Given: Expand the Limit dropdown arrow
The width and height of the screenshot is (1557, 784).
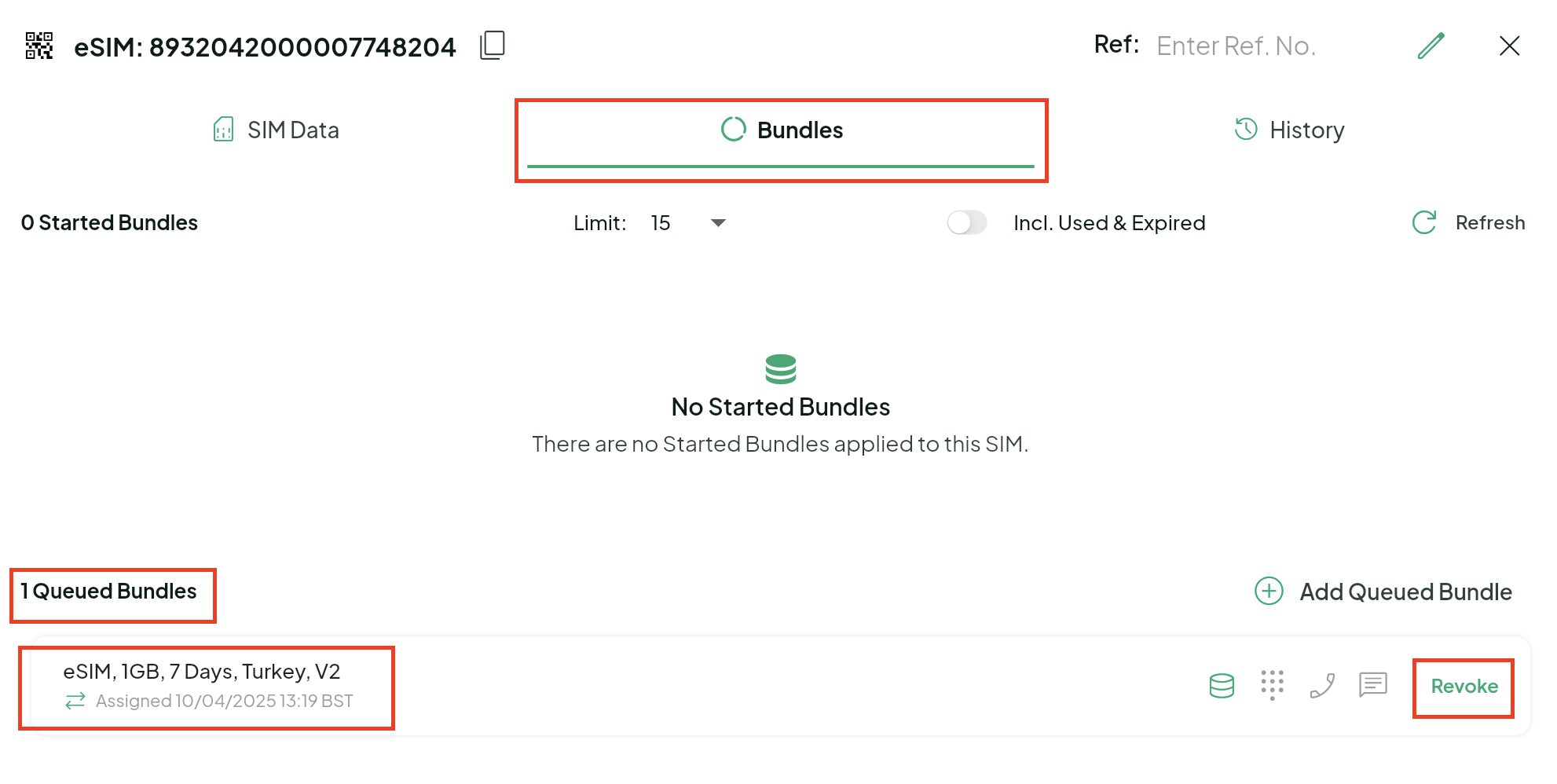Looking at the screenshot, I should coord(718,223).
